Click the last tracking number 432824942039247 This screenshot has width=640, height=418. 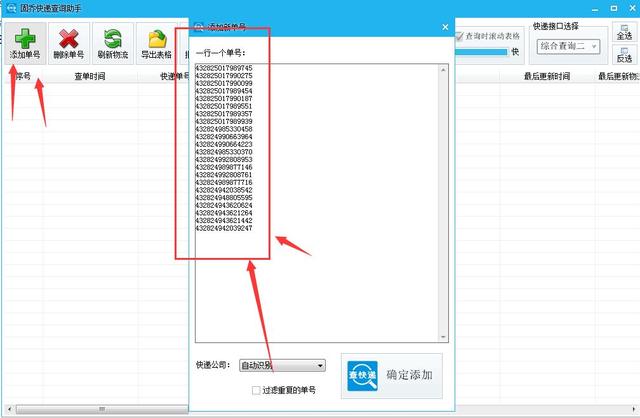(x=224, y=228)
